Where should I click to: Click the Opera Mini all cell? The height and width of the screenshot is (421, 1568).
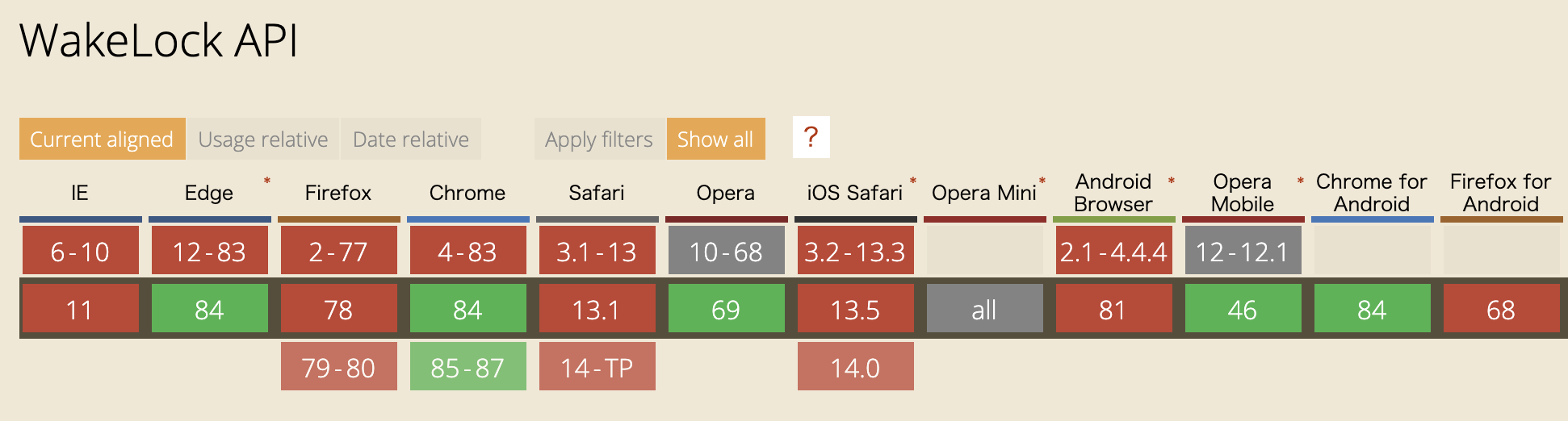[x=984, y=309]
